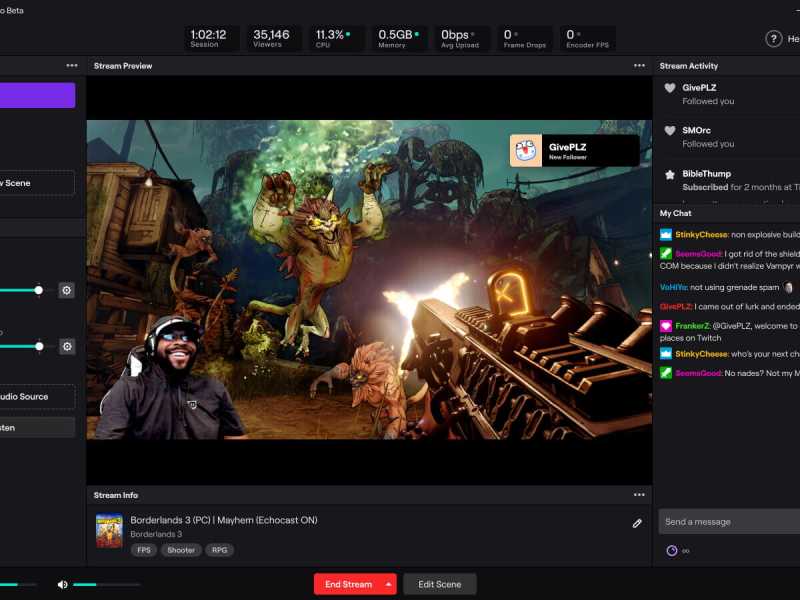Click crown badge of first StinkyCheese message

tap(666, 235)
